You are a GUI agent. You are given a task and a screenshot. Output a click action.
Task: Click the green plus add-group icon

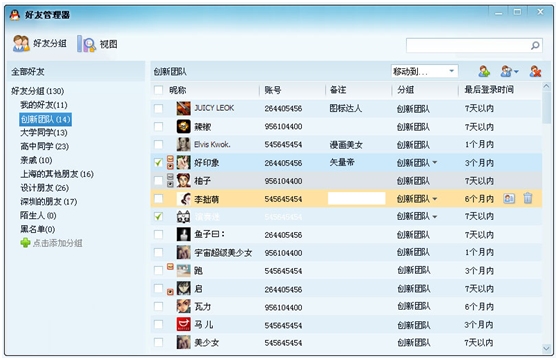(25, 243)
